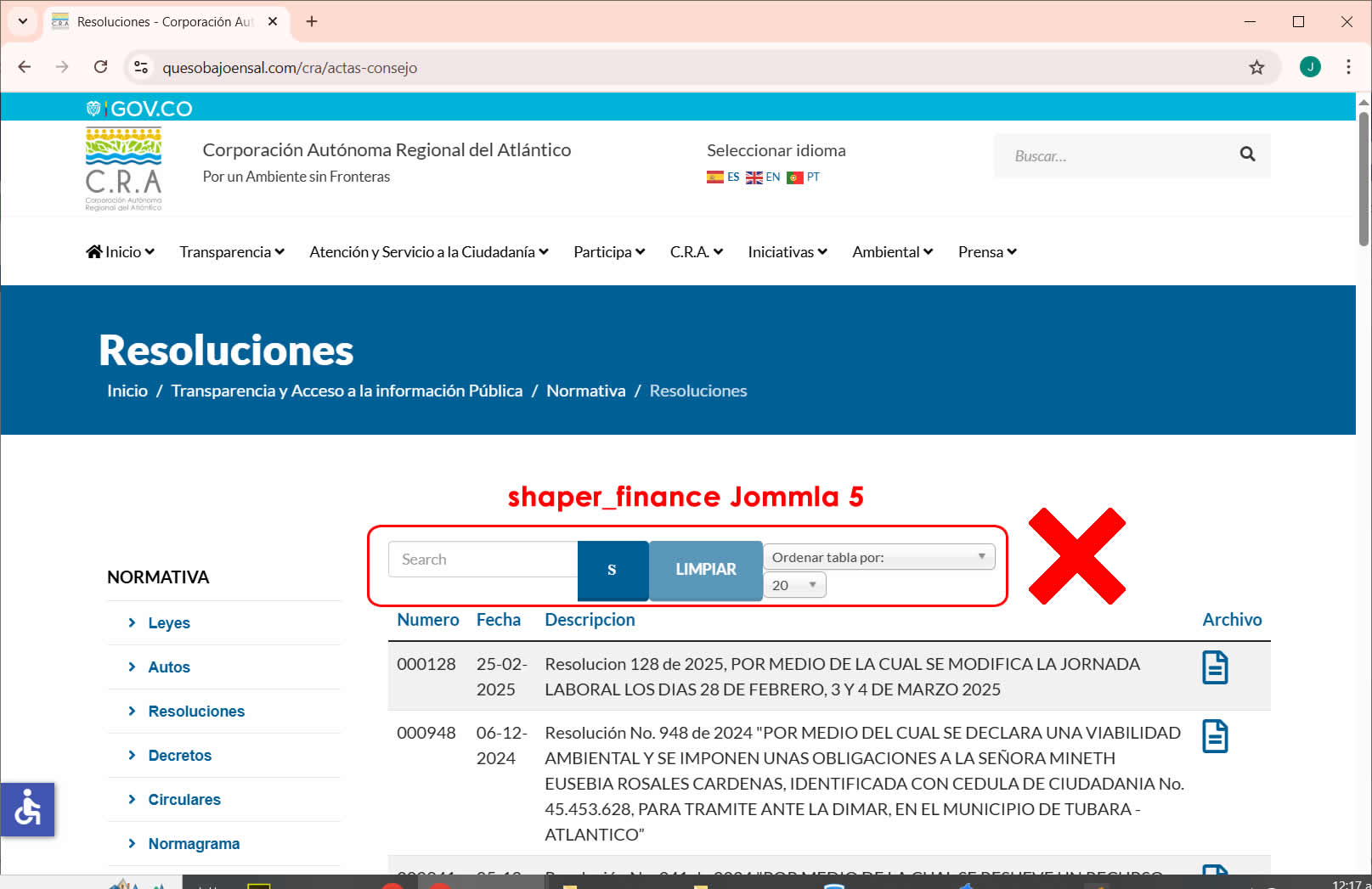Expand the Transparencia menu
Viewport: 1372px width, 889px height.
pyautogui.click(x=231, y=252)
